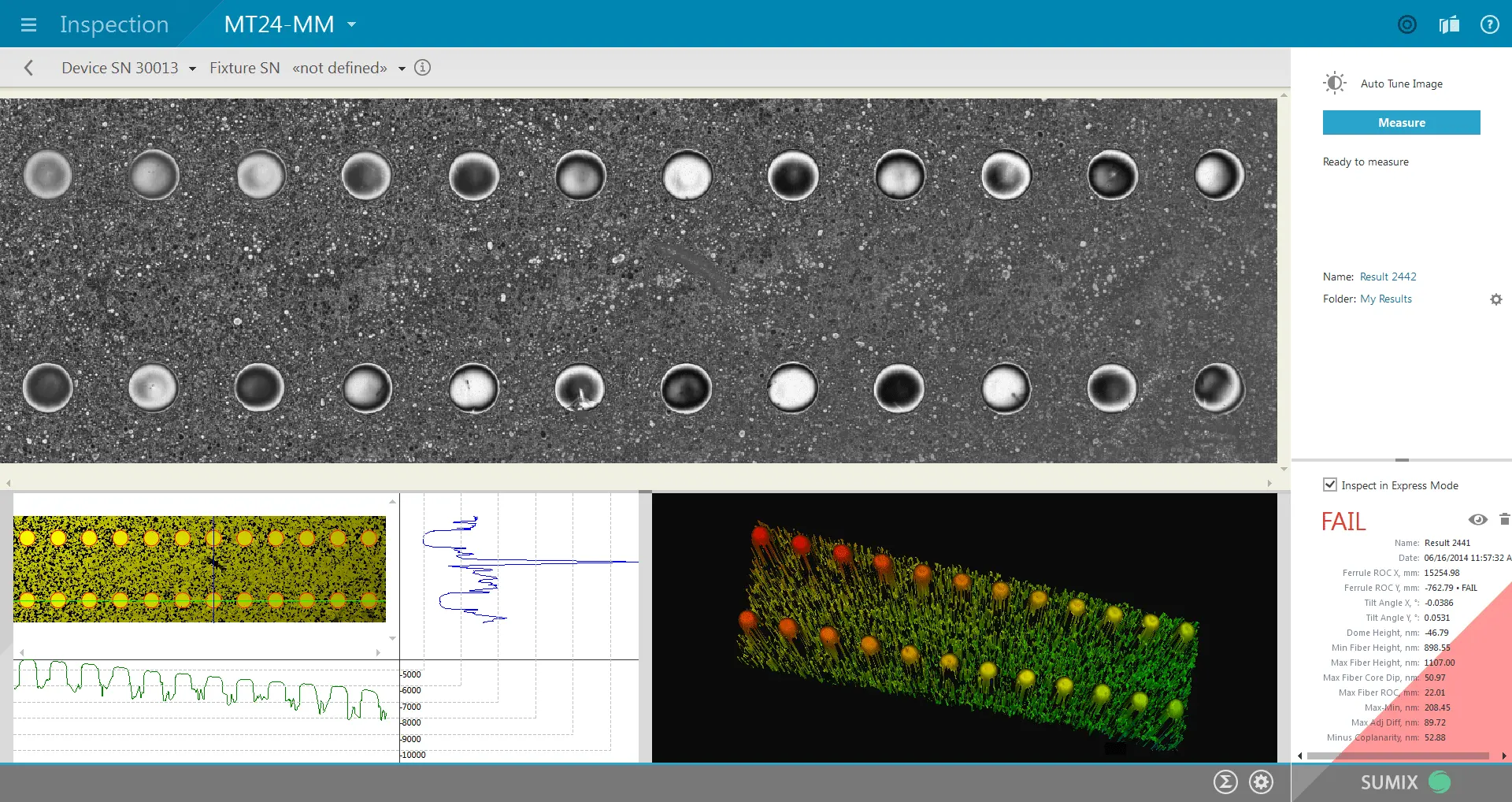Open the help question mark icon
Image resolution: width=1512 pixels, height=802 pixels.
(1489, 24)
